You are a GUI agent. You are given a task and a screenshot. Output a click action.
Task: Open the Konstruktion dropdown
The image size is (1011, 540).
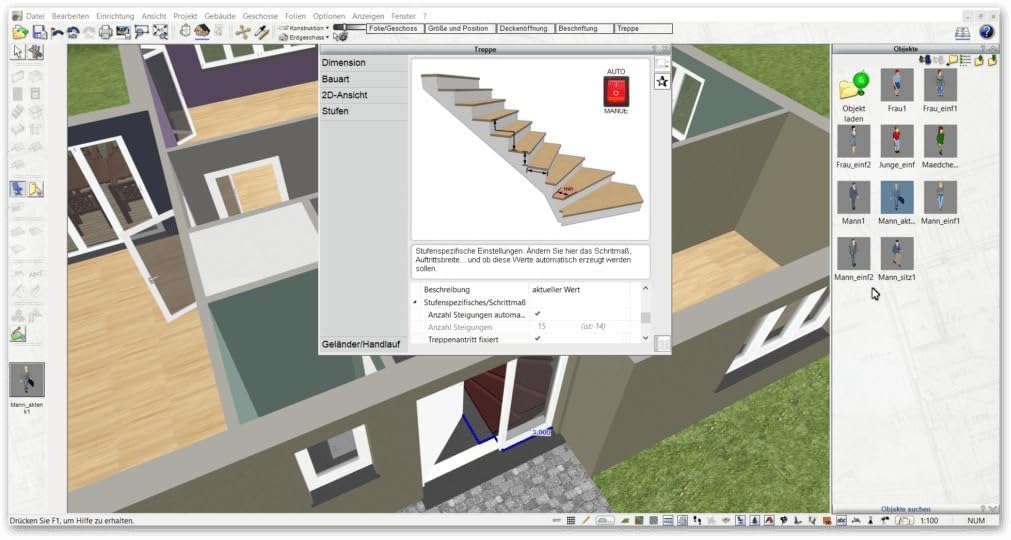[x=304, y=28]
